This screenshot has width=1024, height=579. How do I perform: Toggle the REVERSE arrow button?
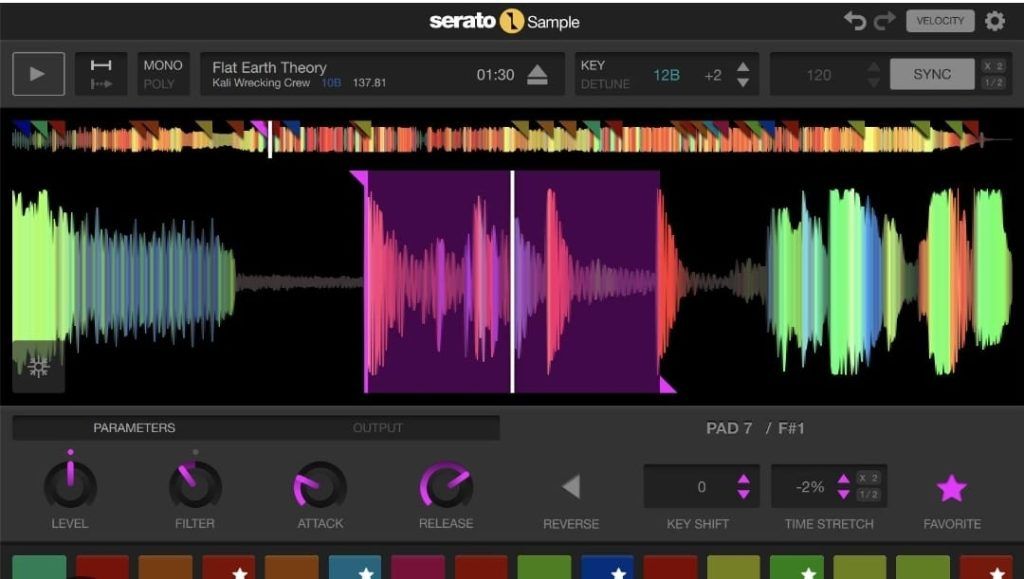(571, 486)
